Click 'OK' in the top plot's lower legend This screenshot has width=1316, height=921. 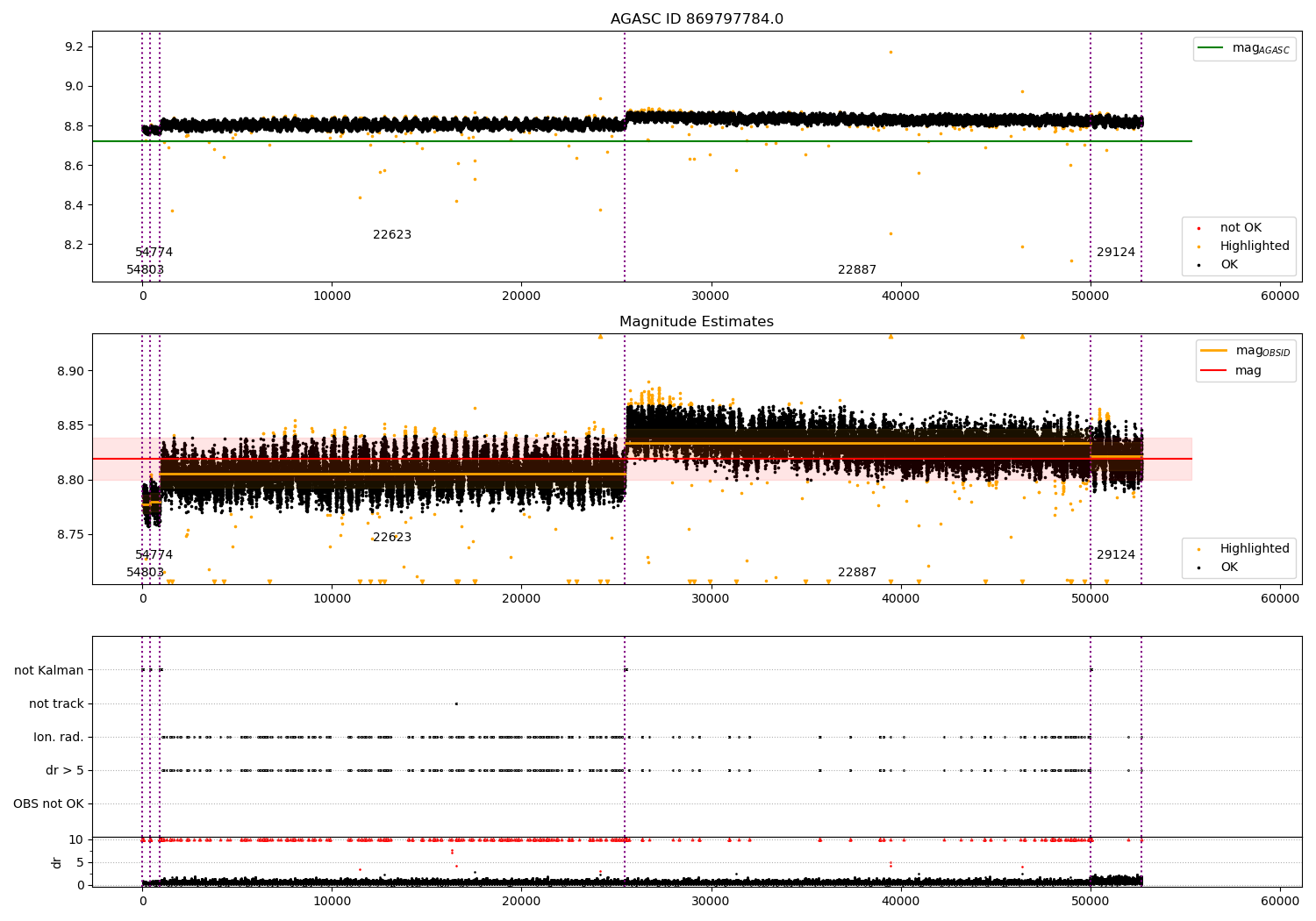coord(1229,265)
